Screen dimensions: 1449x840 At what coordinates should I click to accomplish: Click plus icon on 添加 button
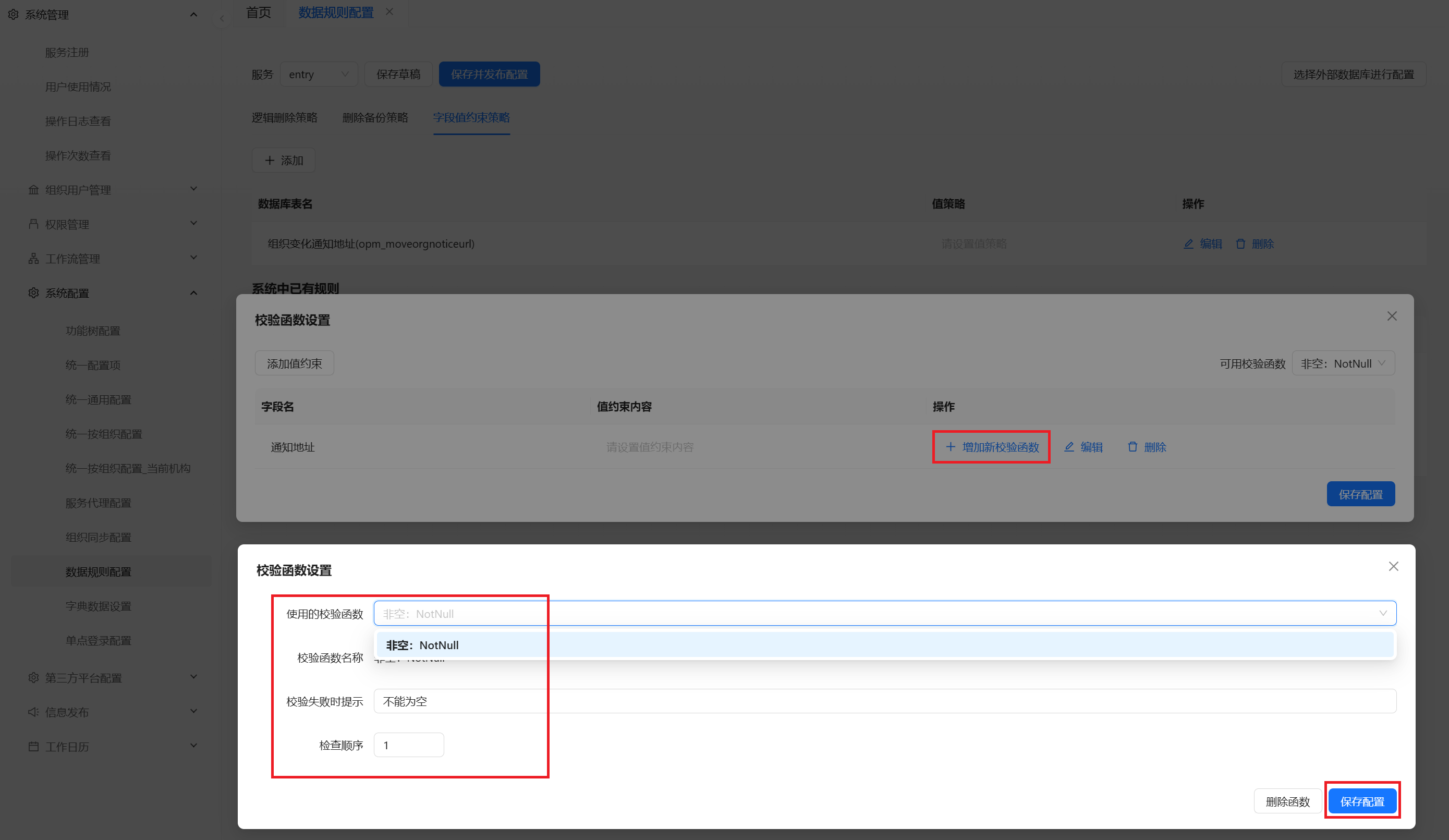[270, 161]
